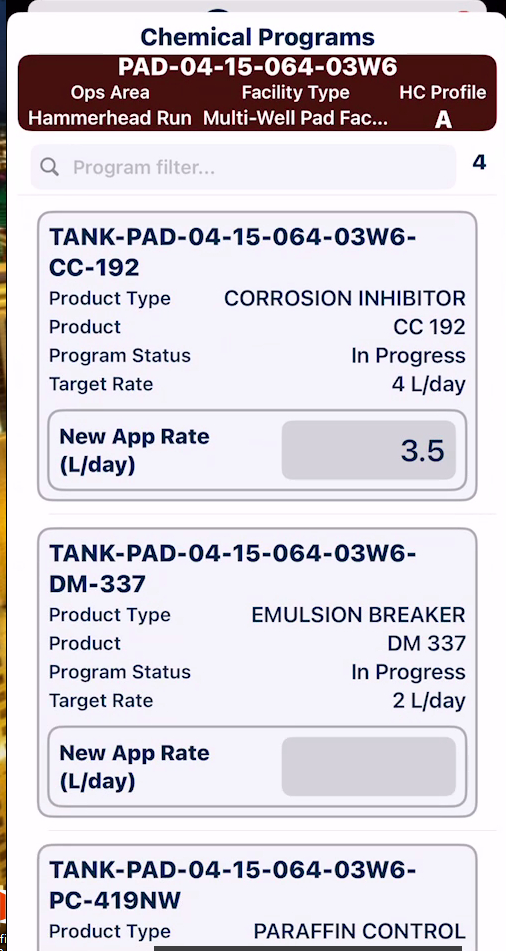Viewport: 506px width, 951px height.
Task: Tap the PAD-04-15-064-03W6 facility header
Action: (257, 67)
